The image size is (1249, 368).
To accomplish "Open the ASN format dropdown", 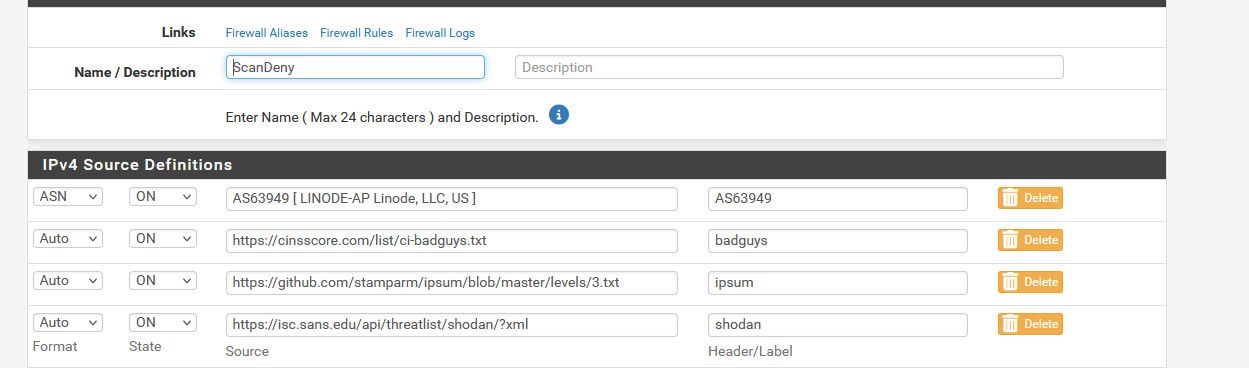I will click(68, 197).
